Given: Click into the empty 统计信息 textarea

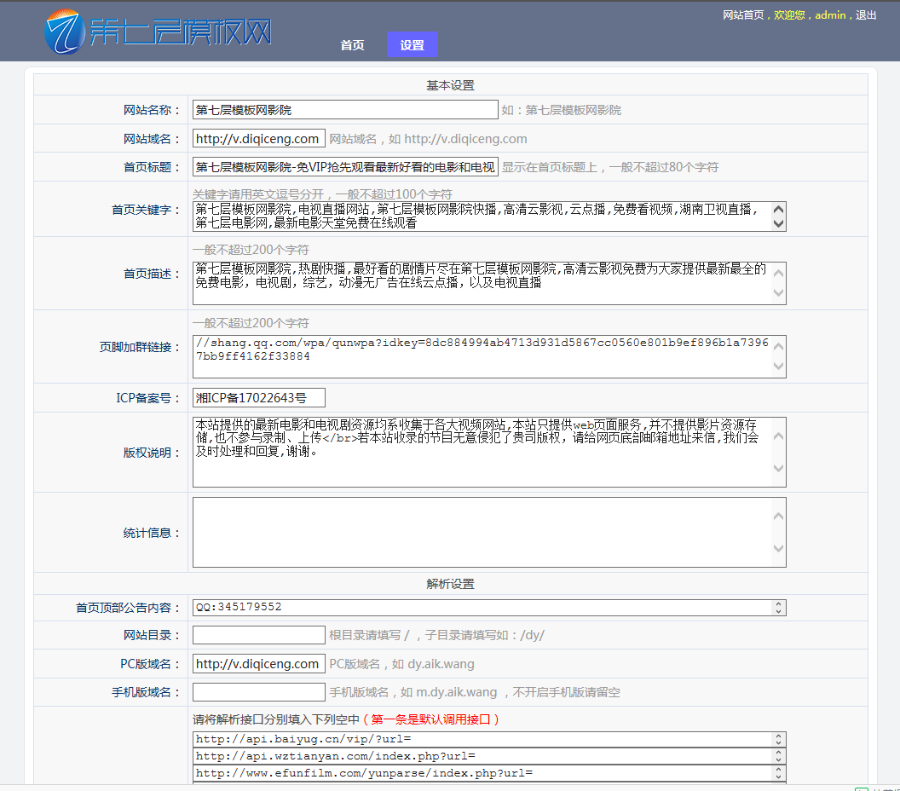Looking at the screenshot, I should (489, 533).
